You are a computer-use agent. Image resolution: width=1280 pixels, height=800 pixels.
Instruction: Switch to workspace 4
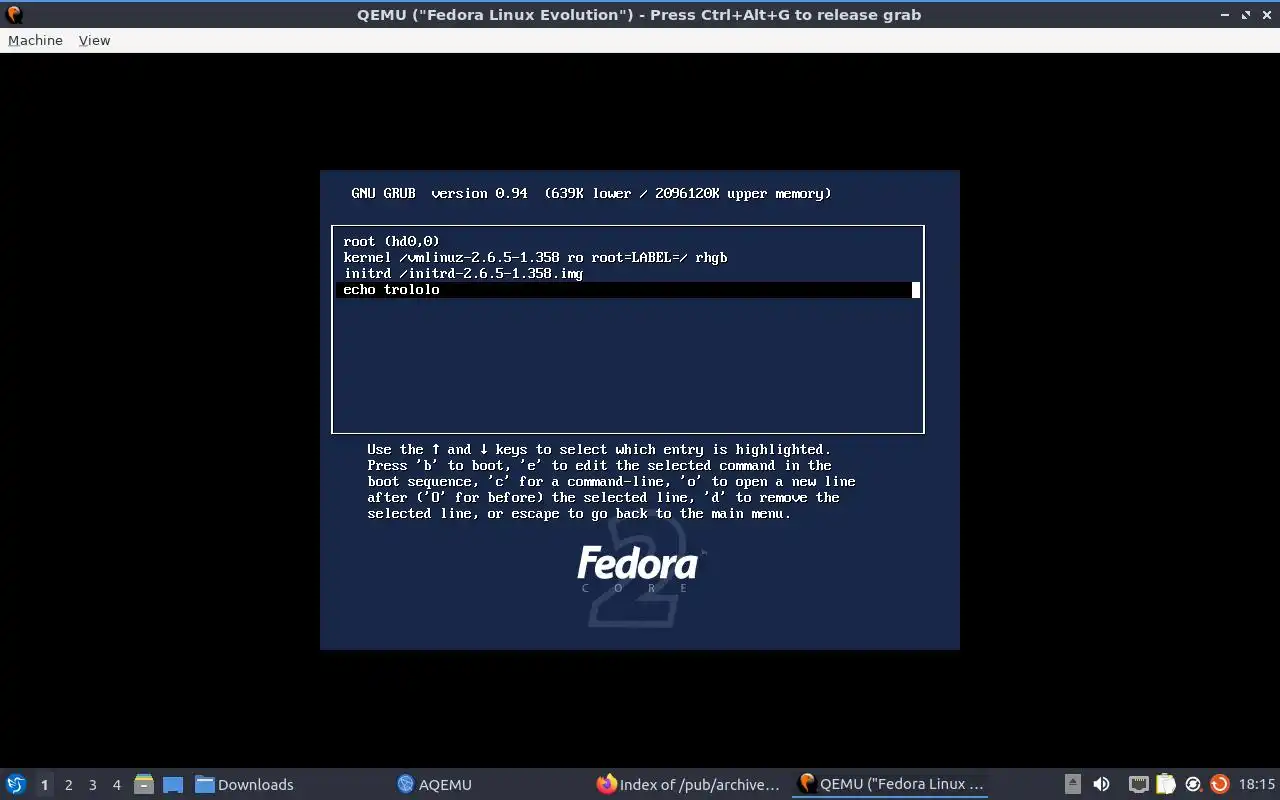point(116,784)
